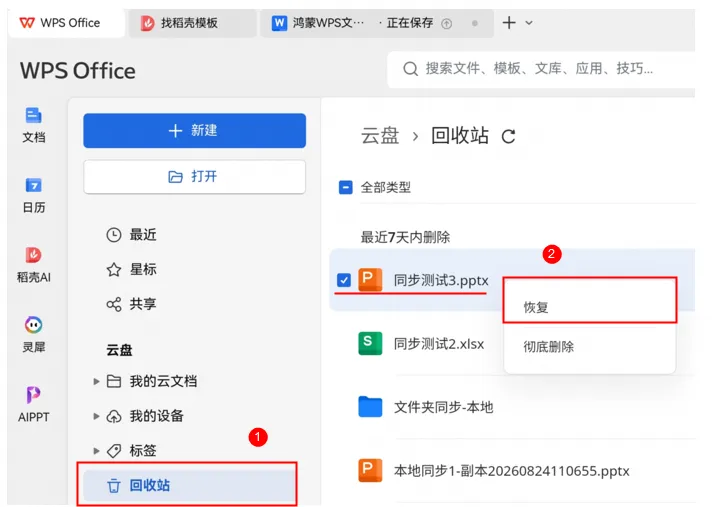Select the file name 同步测试2.xlsx

click(439, 344)
